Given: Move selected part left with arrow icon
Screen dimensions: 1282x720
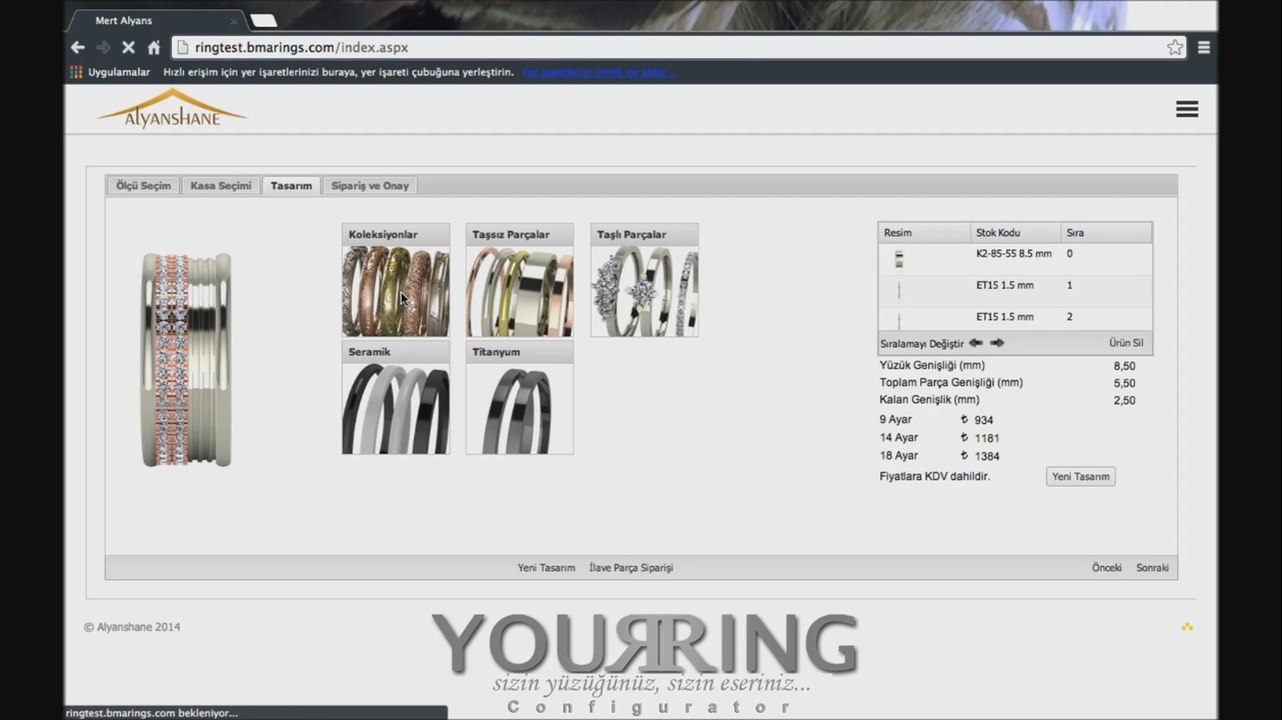Looking at the screenshot, I should pos(975,343).
